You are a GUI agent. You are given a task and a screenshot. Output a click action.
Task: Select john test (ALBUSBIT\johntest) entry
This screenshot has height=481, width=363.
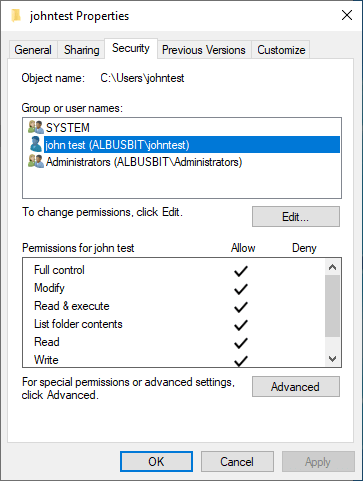pyautogui.click(x=192, y=145)
